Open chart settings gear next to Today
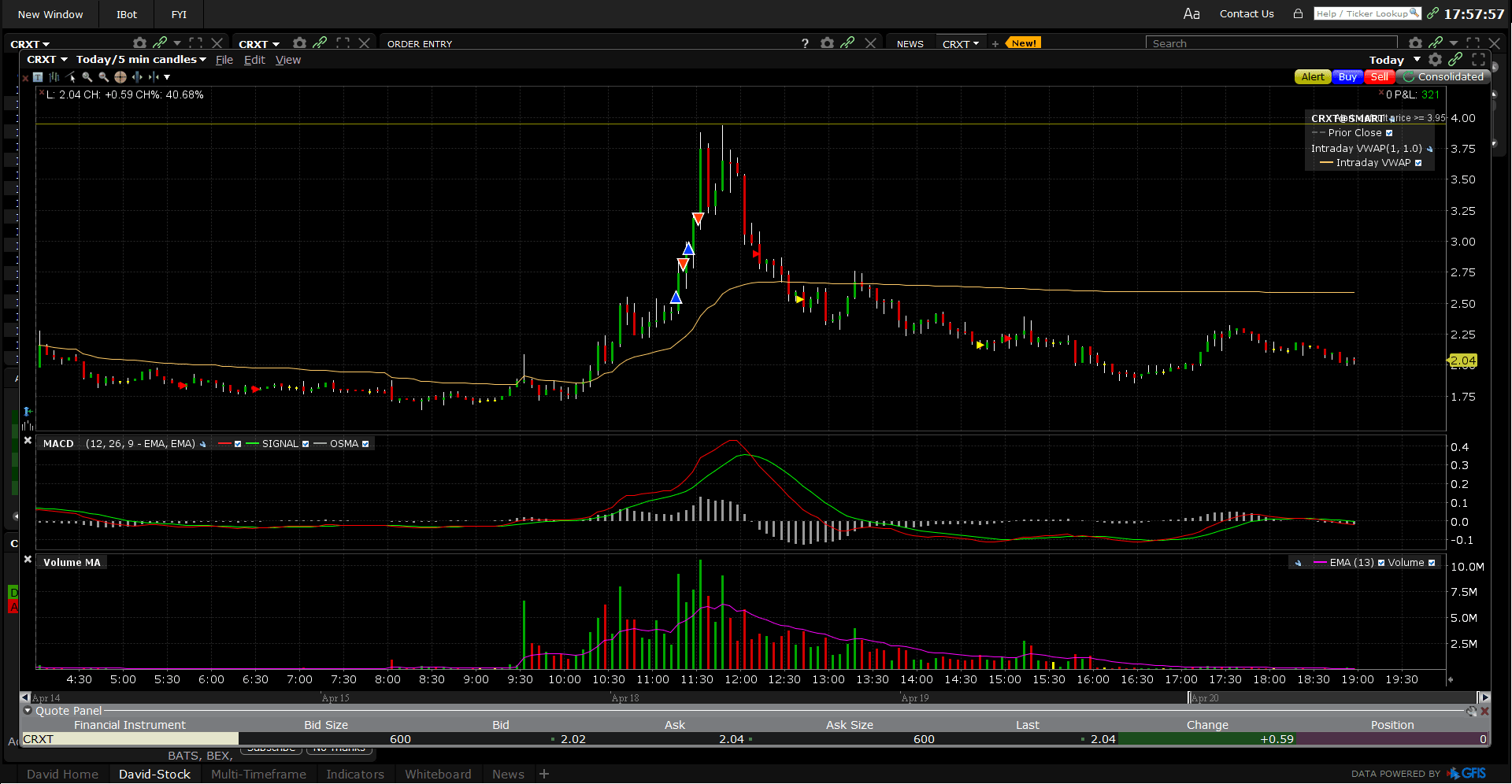Screen dimensions: 1512x784 pyautogui.click(x=1435, y=60)
